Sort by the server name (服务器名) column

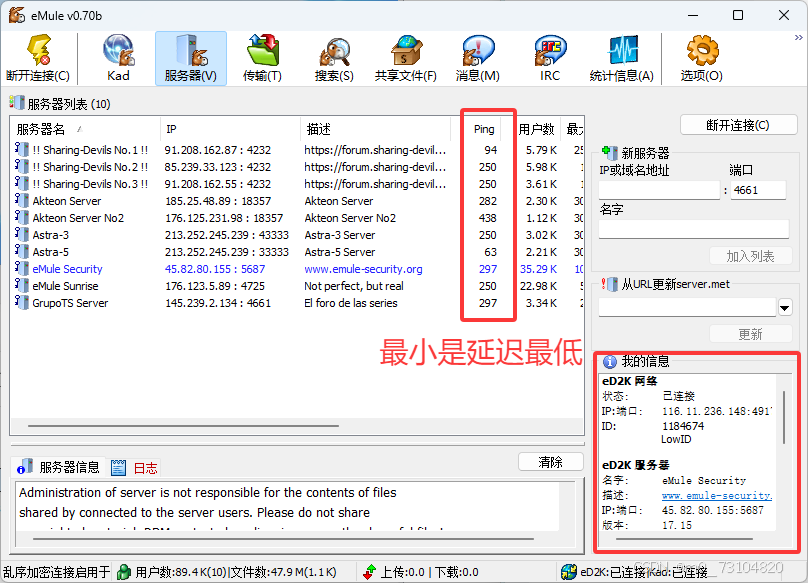click(85, 129)
